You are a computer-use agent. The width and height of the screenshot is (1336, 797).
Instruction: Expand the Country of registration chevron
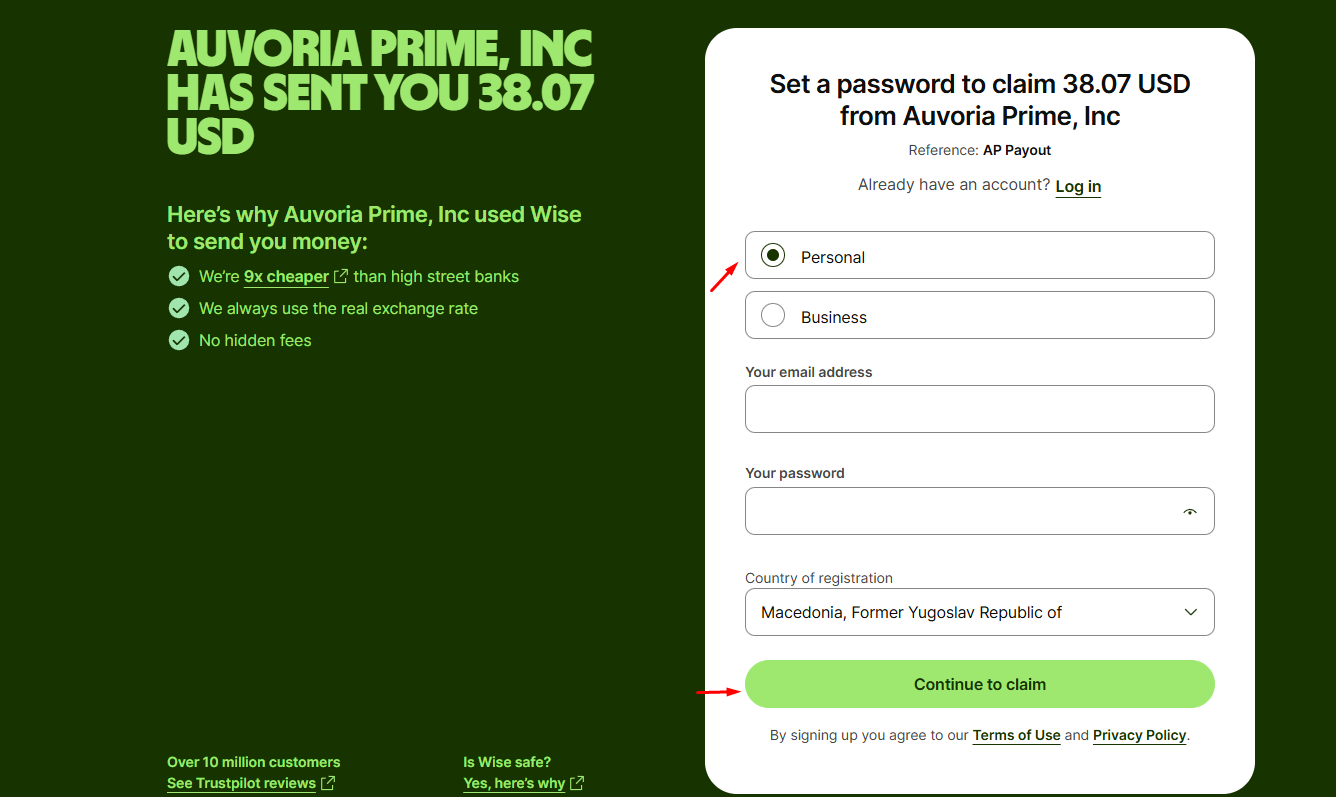click(1191, 612)
